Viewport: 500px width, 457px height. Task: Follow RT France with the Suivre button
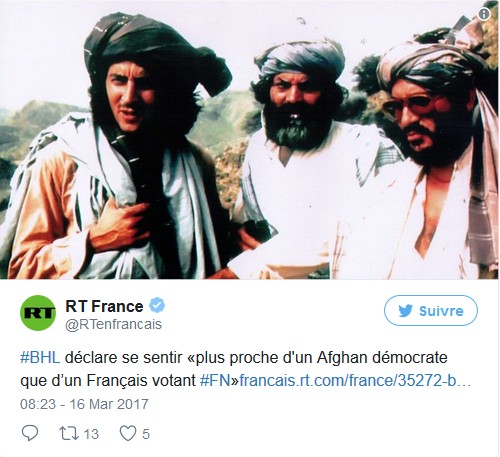tap(431, 310)
